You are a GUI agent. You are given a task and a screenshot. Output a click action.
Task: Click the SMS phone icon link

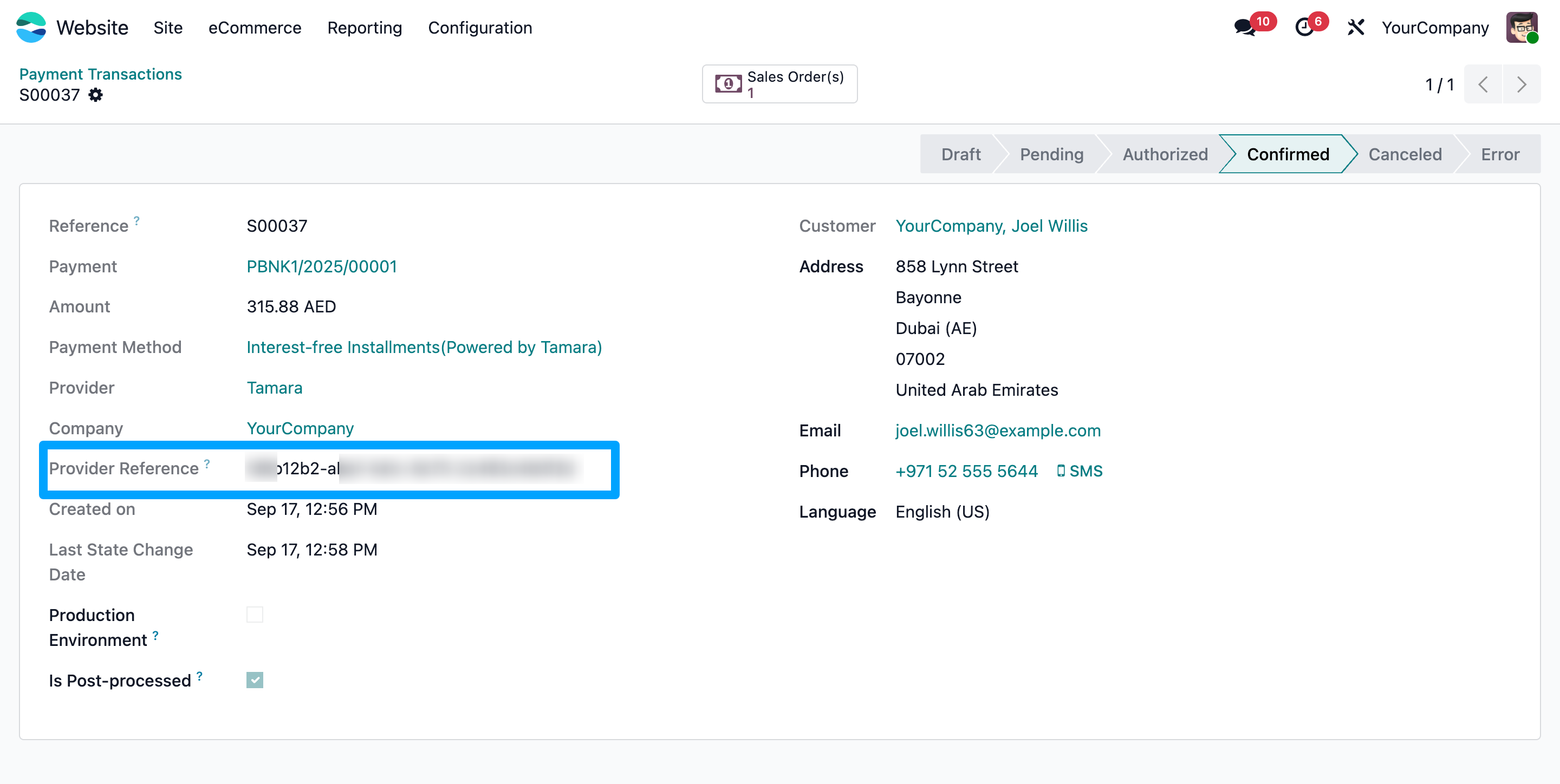[x=1079, y=471]
